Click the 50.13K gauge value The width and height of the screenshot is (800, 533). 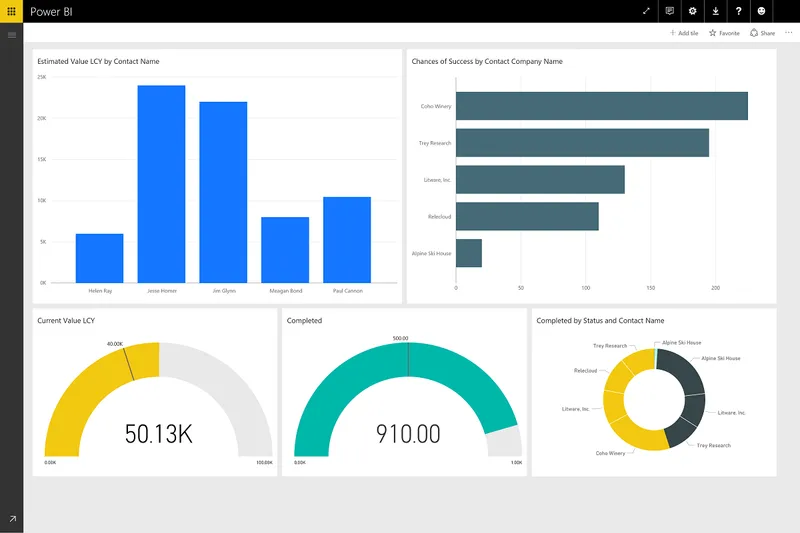coord(159,434)
